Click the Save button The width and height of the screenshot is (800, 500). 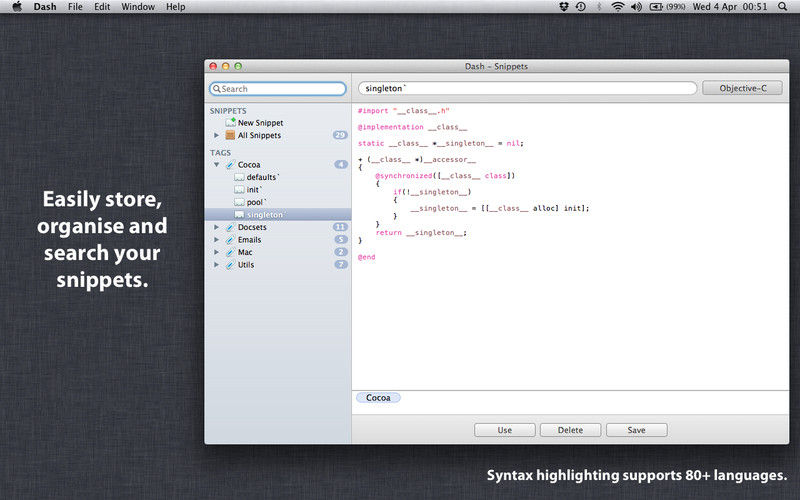637,430
